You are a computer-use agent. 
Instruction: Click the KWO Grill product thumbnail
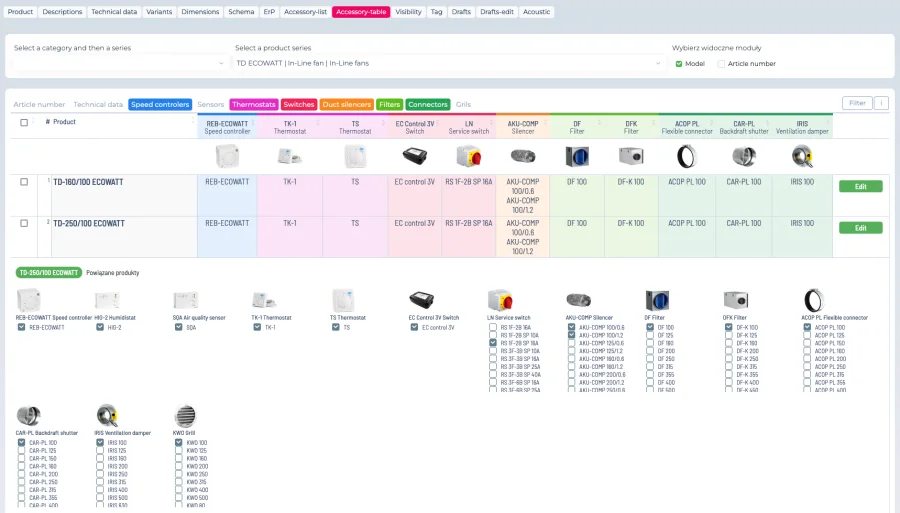[185, 415]
